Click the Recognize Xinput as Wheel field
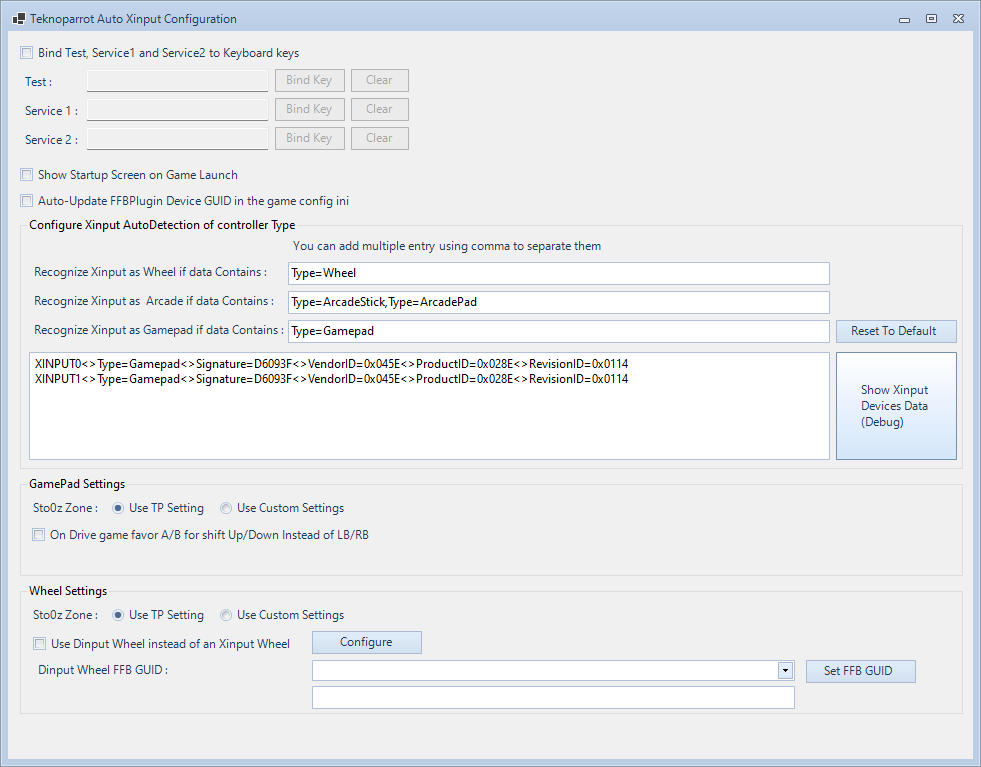Image resolution: width=981 pixels, height=767 pixels. click(x=559, y=273)
